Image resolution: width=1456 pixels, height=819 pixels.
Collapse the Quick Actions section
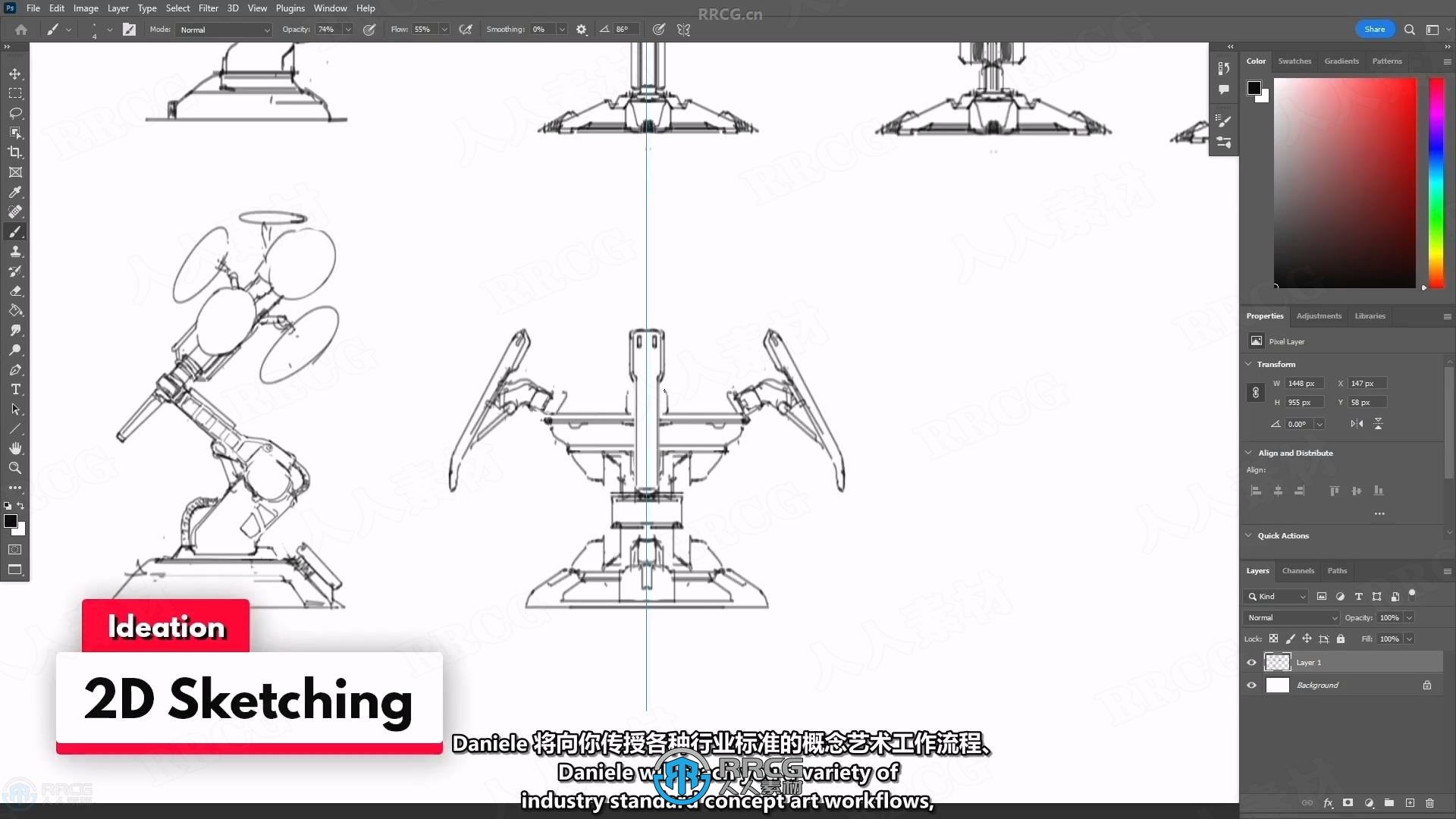click(1248, 535)
